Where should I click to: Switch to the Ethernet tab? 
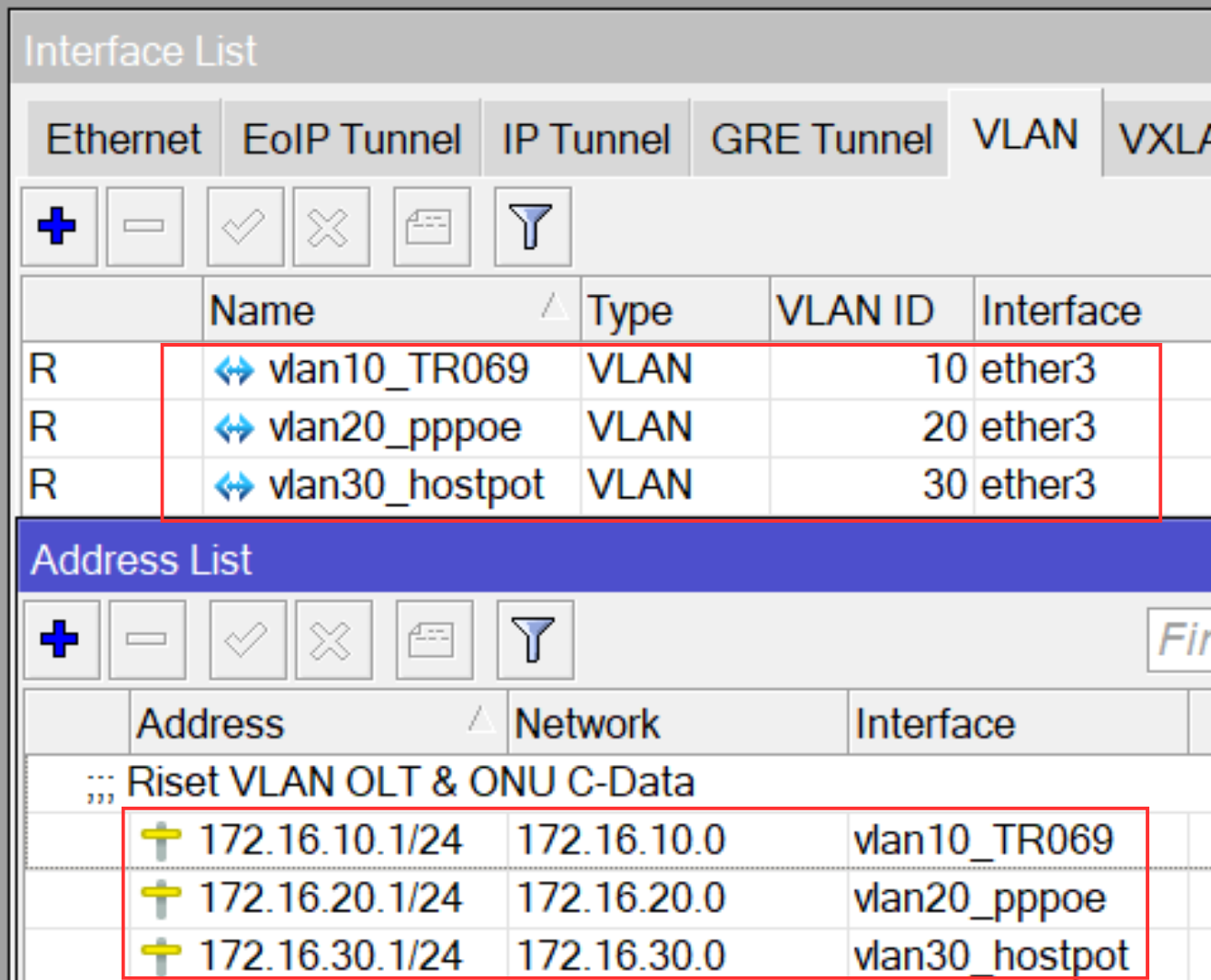tap(123, 138)
